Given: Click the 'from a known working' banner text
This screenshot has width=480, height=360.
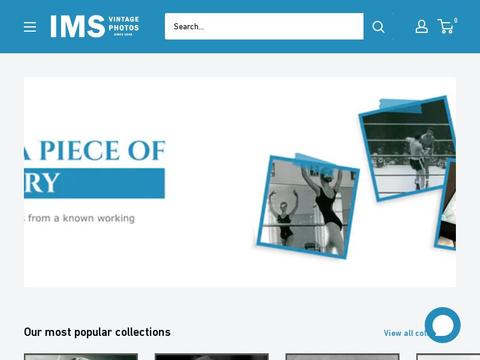Looking at the screenshot, I should click(81, 218).
